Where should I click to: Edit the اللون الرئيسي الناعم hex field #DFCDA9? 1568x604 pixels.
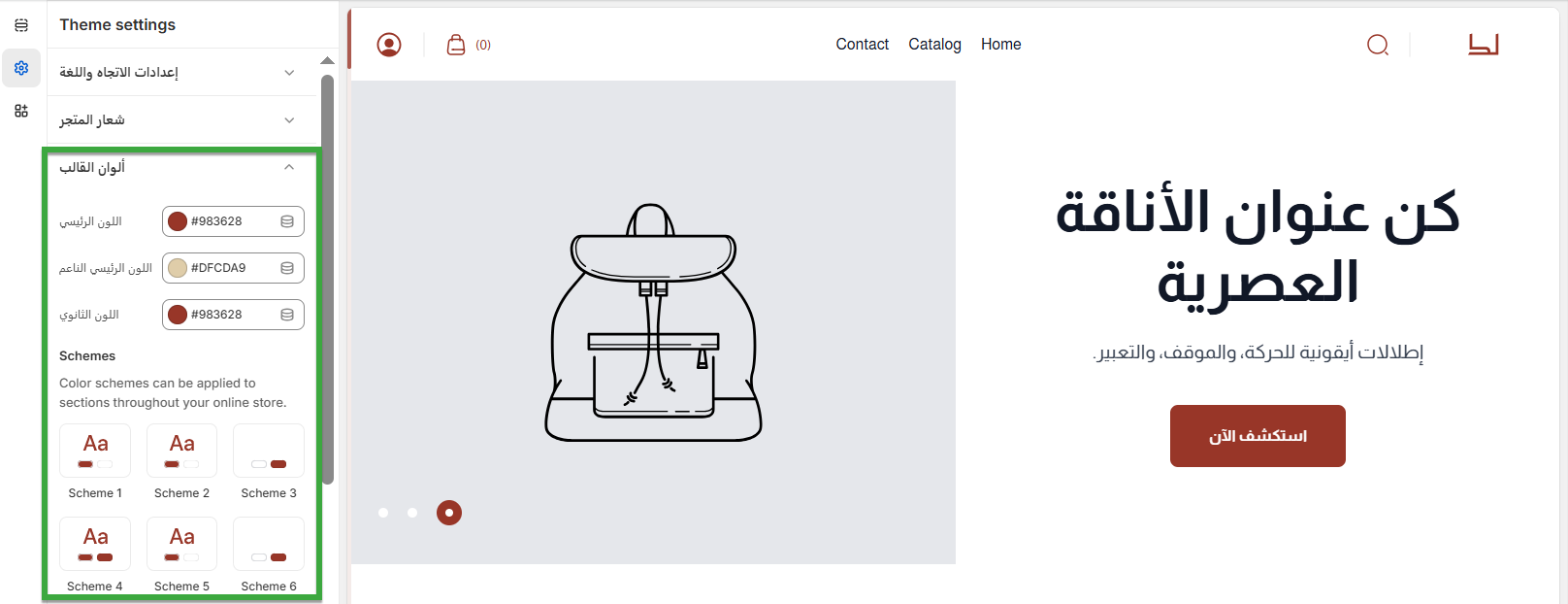point(233,268)
